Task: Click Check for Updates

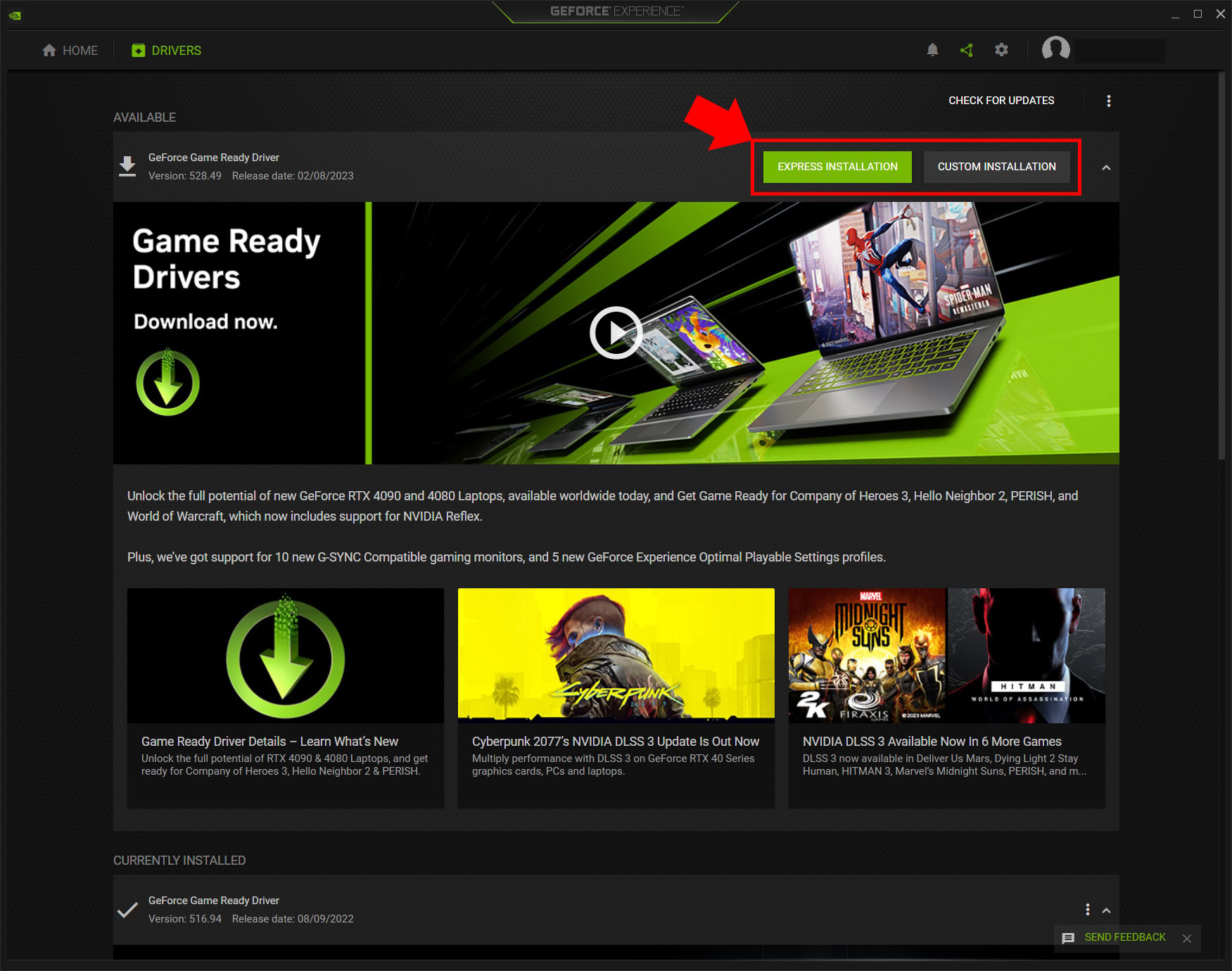Action: 1001,101
